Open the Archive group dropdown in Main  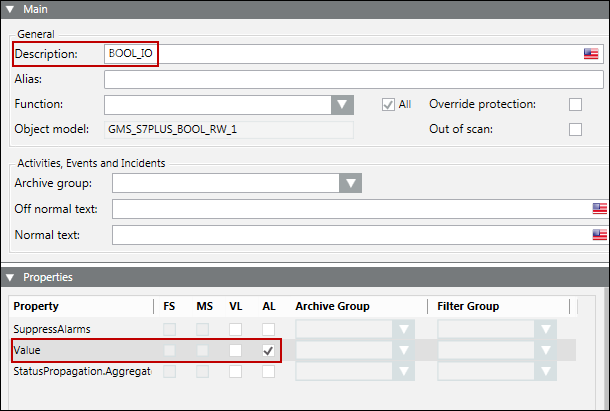pyautogui.click(x=349, y=183)
